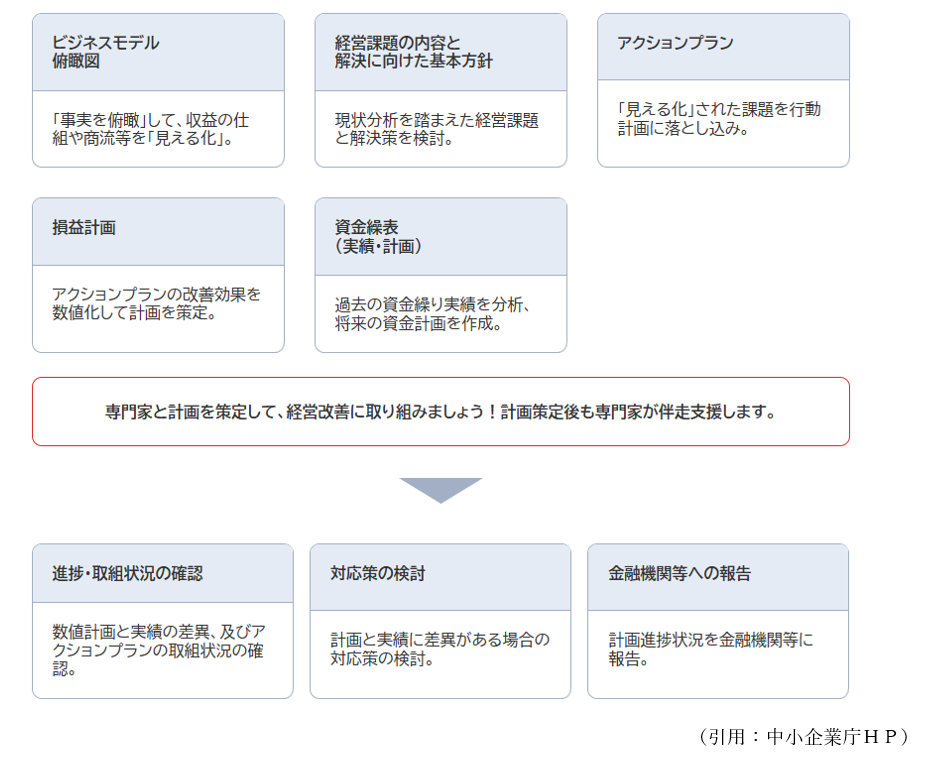Click the downward gray triangle arrow
The width and height of the screenshot is (926, 767).
coord(440,489)
